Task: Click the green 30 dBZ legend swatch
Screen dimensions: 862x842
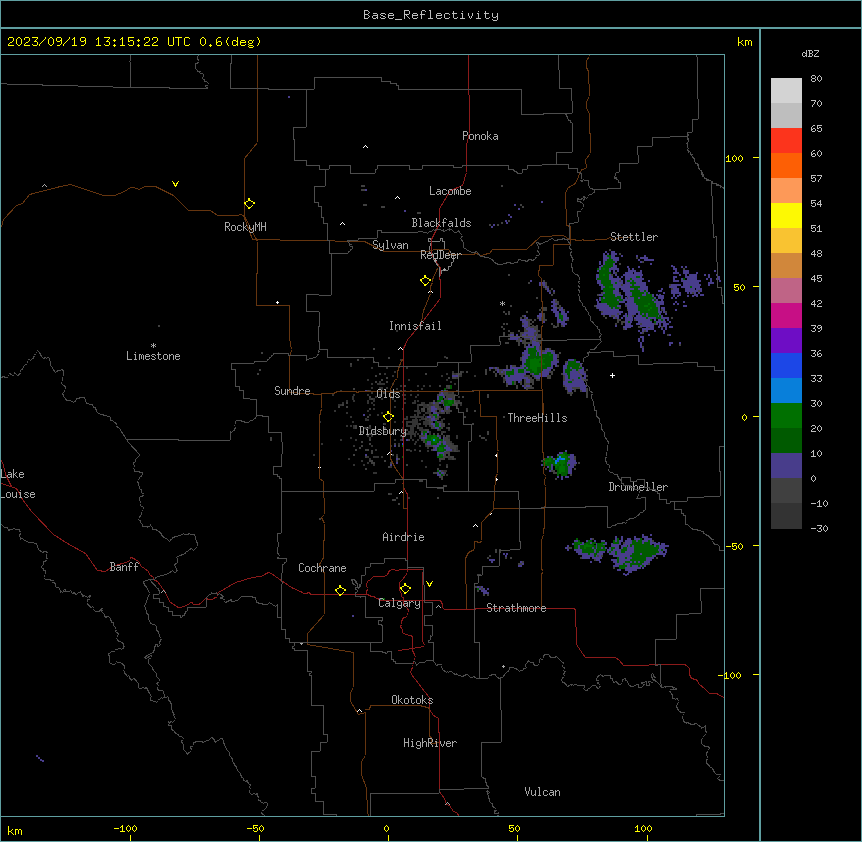Action: [x=786, y=416]
